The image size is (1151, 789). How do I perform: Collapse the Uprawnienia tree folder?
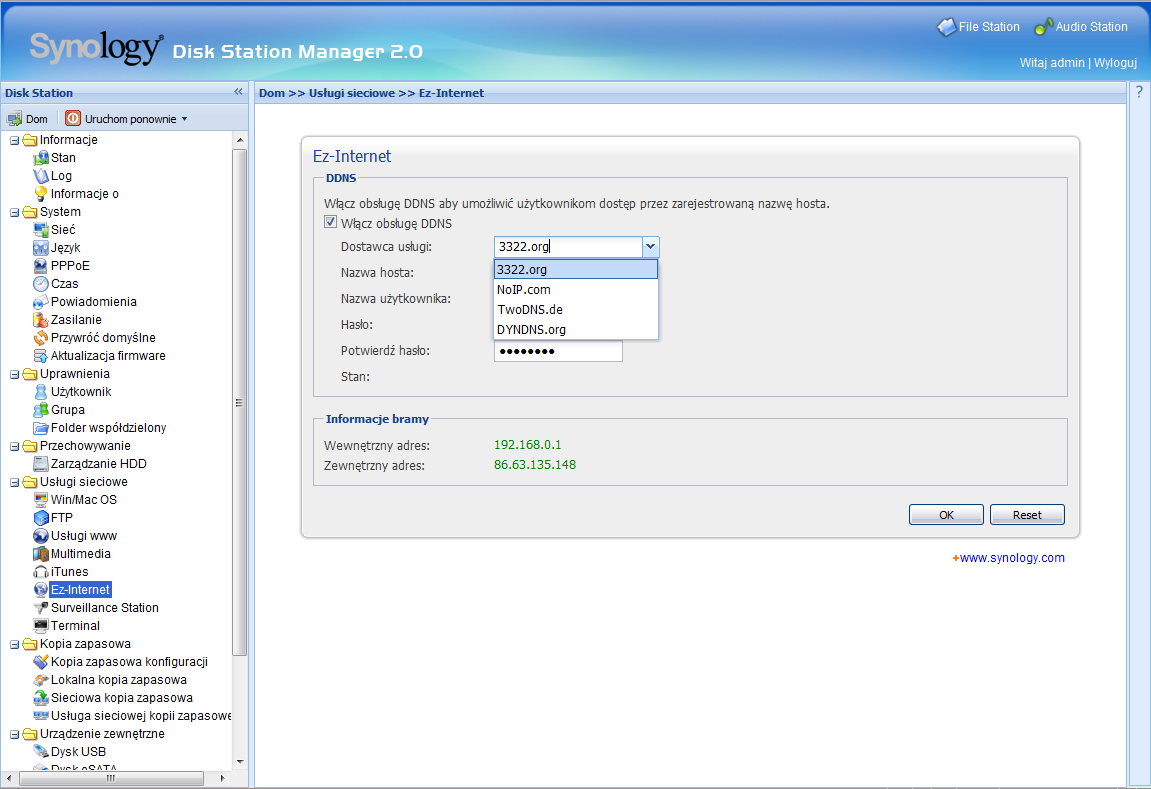point(14,374)
